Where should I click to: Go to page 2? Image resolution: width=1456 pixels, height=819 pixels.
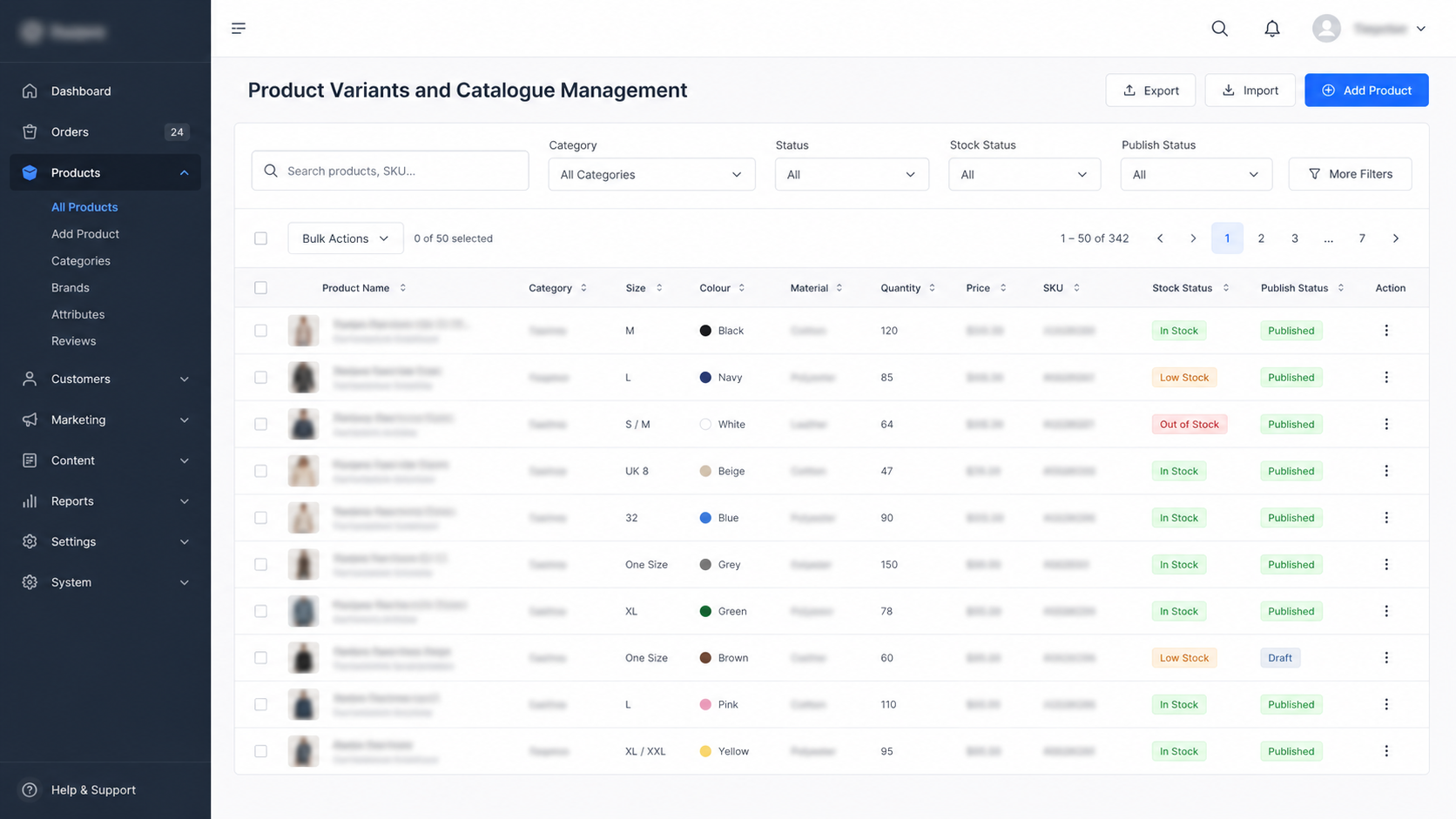click(1261, 238)
